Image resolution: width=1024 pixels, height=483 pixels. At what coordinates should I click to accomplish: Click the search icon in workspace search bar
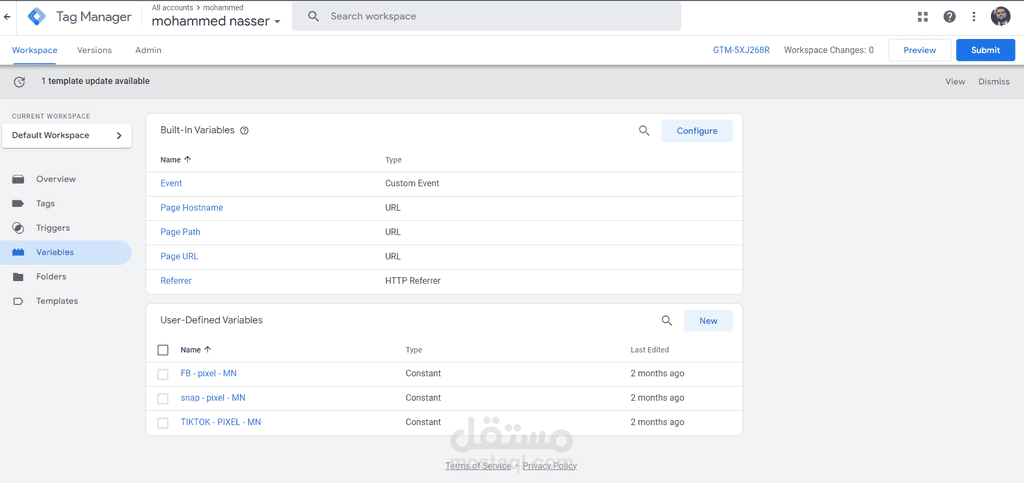click(x=313, y=16)
